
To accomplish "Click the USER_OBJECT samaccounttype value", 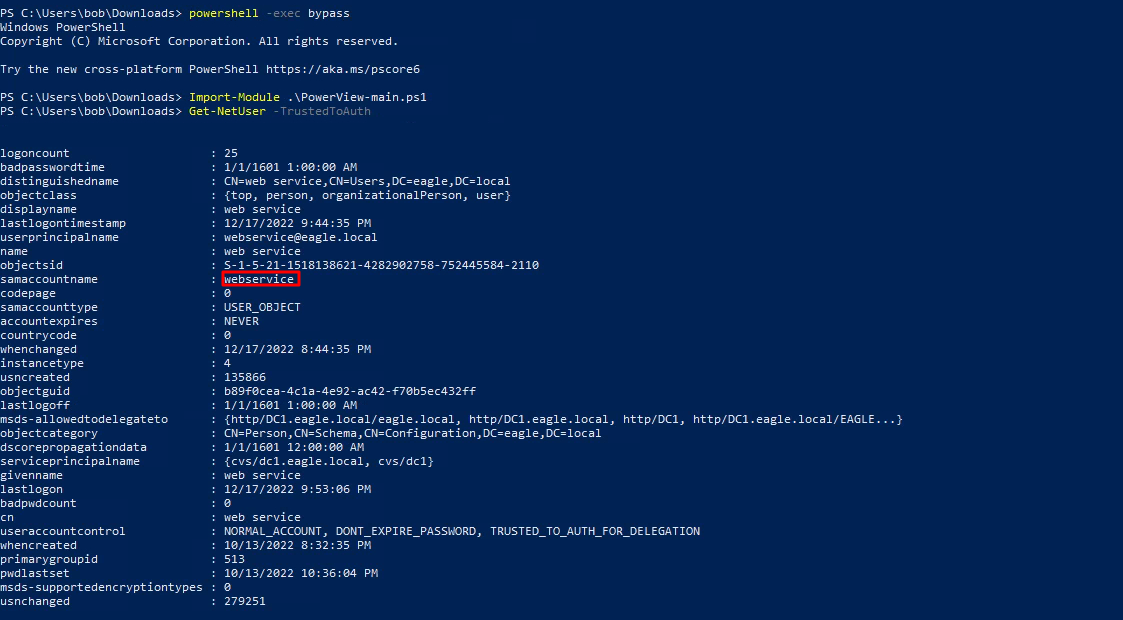I will click(262, 307).
